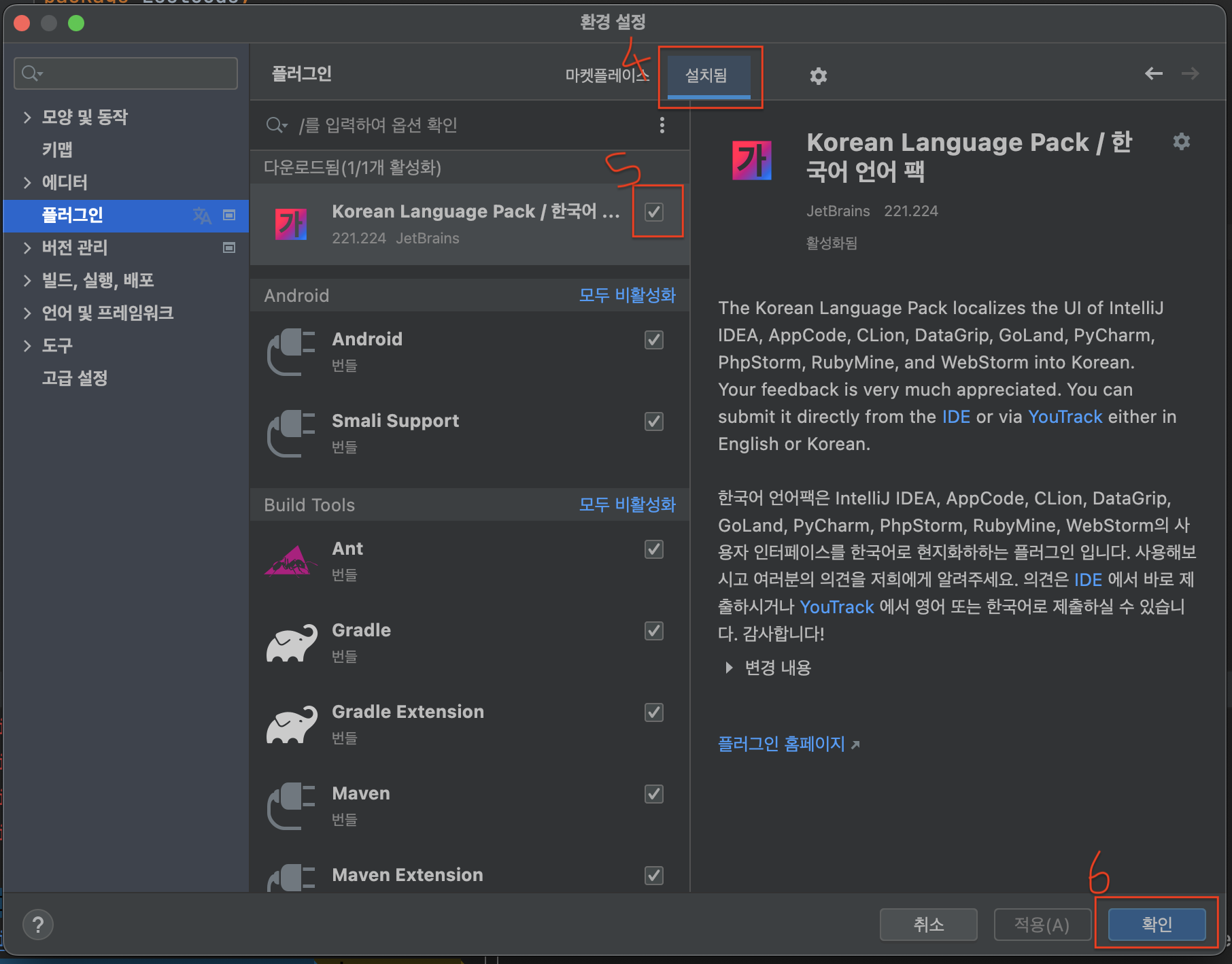This screenshot has height=964, width=1232.
Task: Disable the Android plugin checkbox
Action: (x=654, y=339)
